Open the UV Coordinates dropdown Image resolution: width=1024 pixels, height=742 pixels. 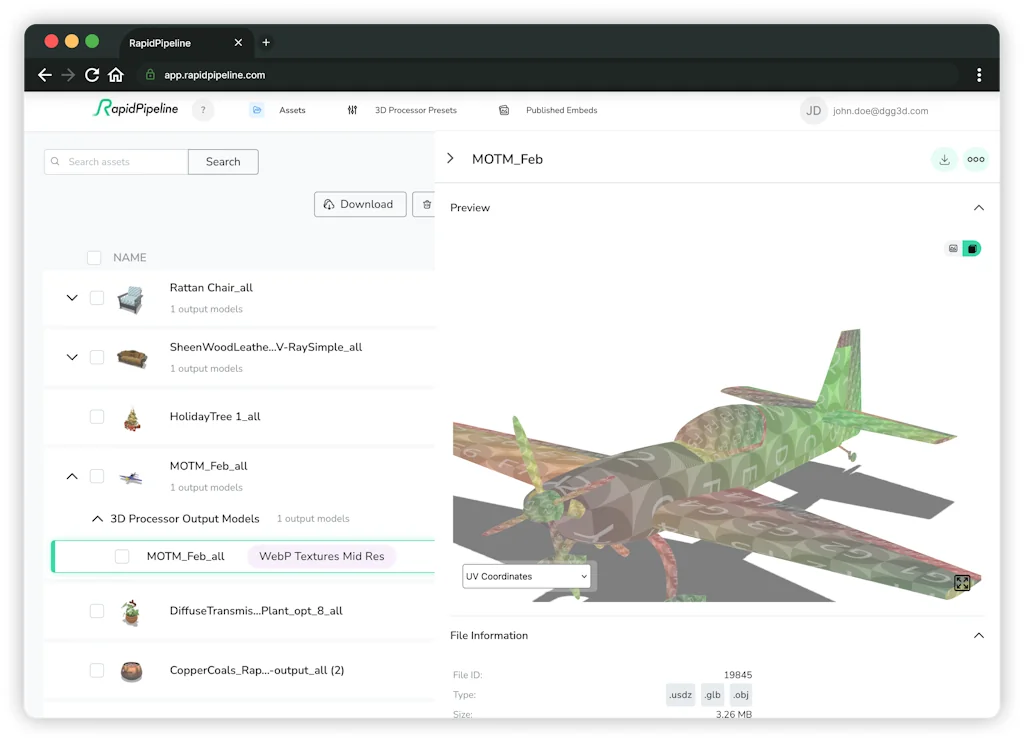pyautogui.click(x=527, y=576)
